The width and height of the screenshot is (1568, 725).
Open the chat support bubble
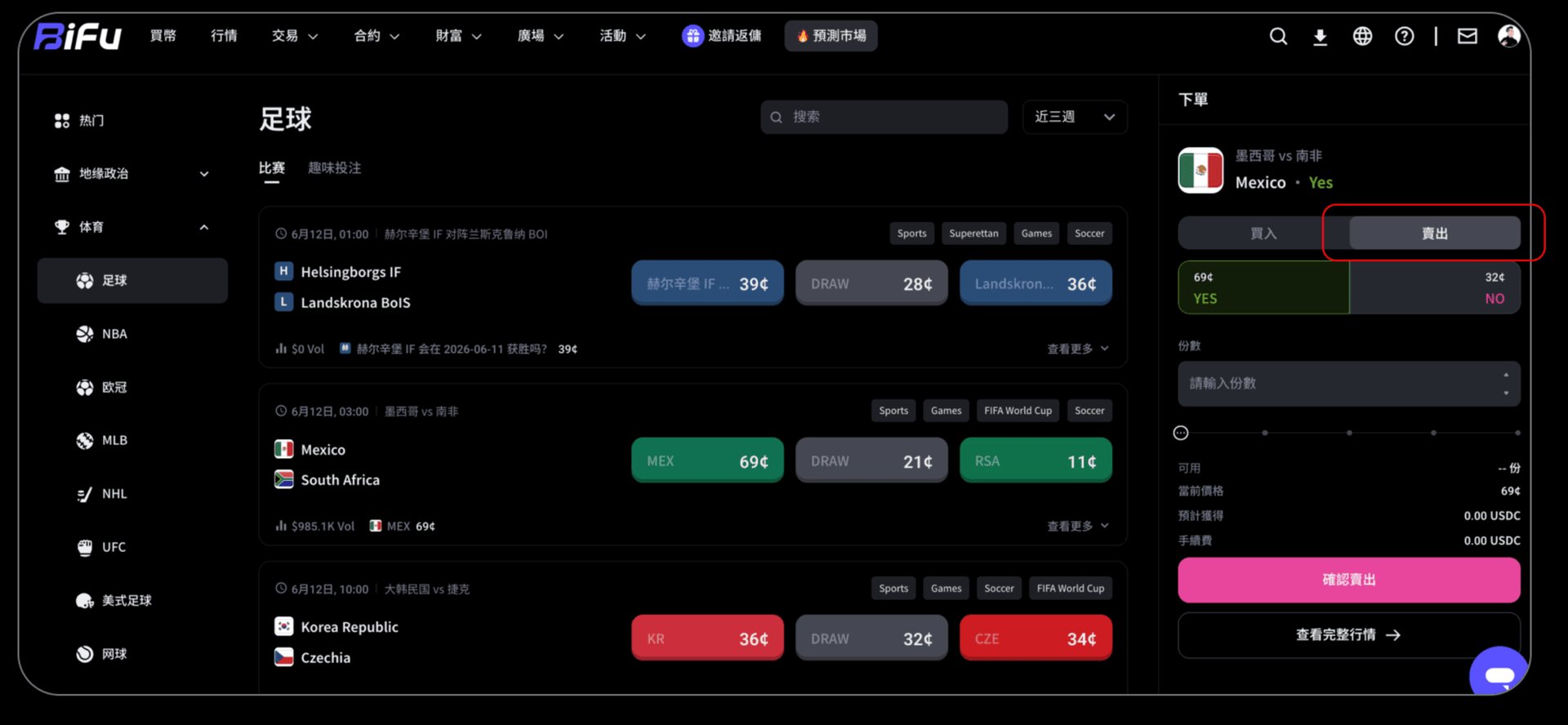1499,674
